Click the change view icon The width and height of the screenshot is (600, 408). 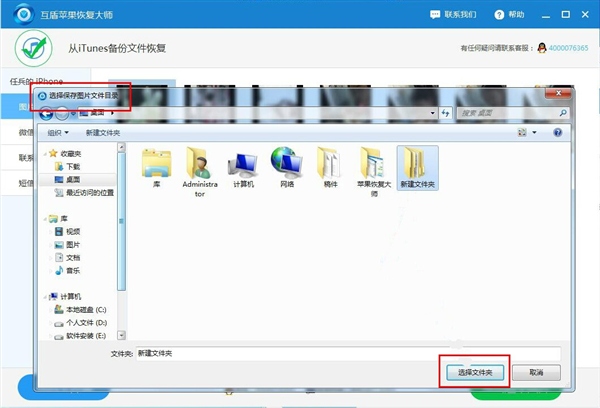click(x=522, y=132)
